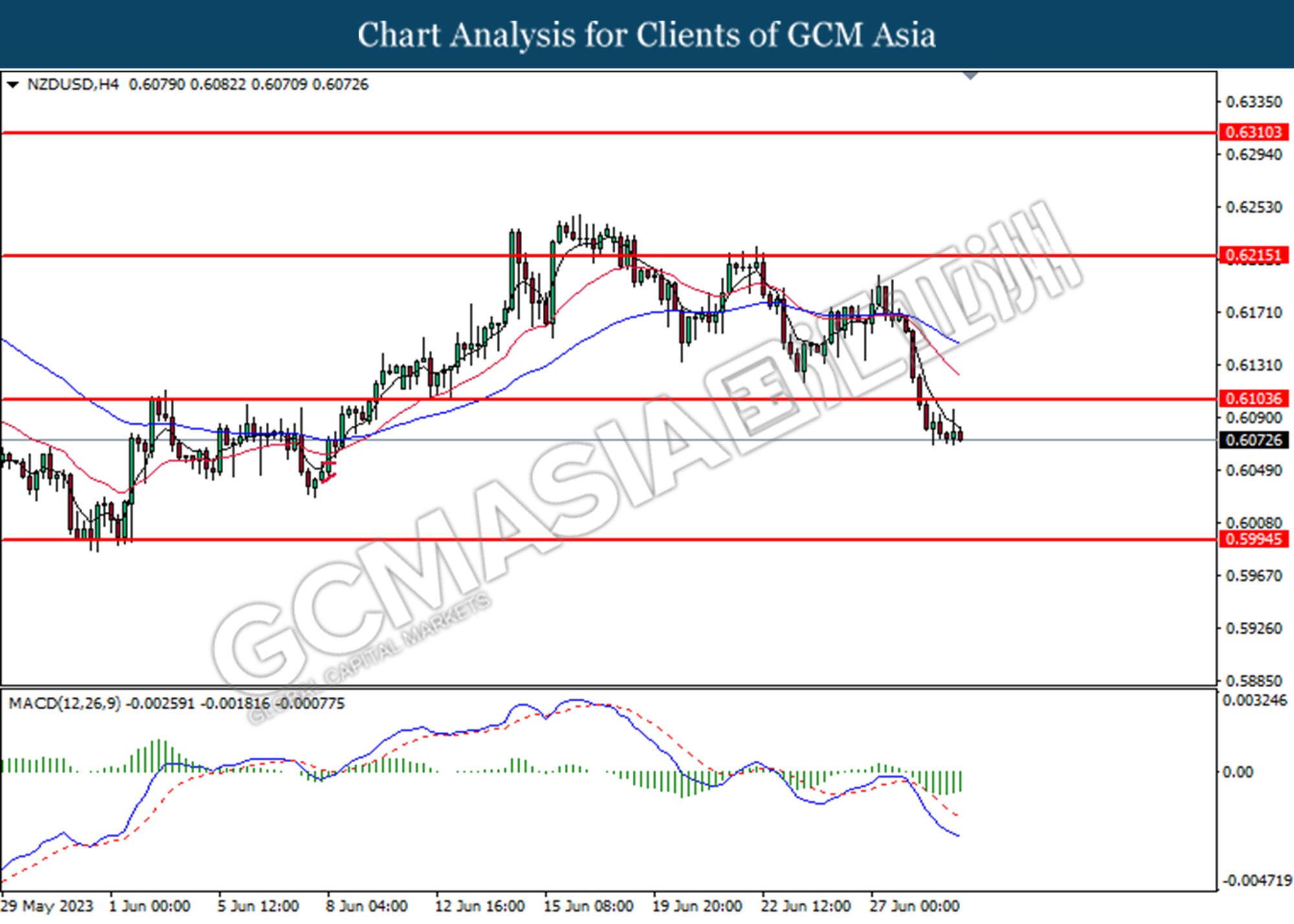Select the 0.61036 red level label
1294x924 pixels.
click(x=1253, y=399)
